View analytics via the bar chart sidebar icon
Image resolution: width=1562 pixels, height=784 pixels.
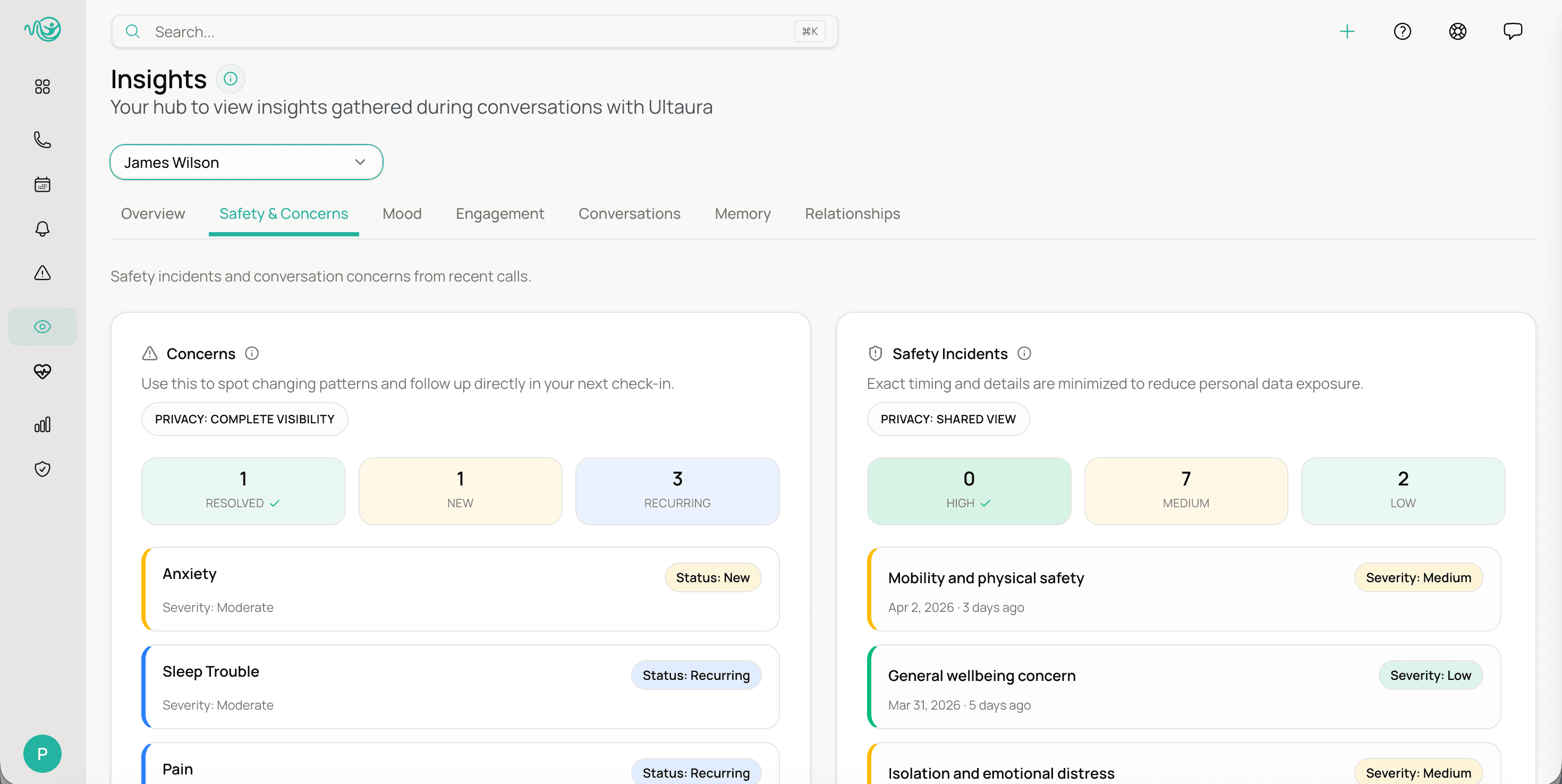coord(42,424)
